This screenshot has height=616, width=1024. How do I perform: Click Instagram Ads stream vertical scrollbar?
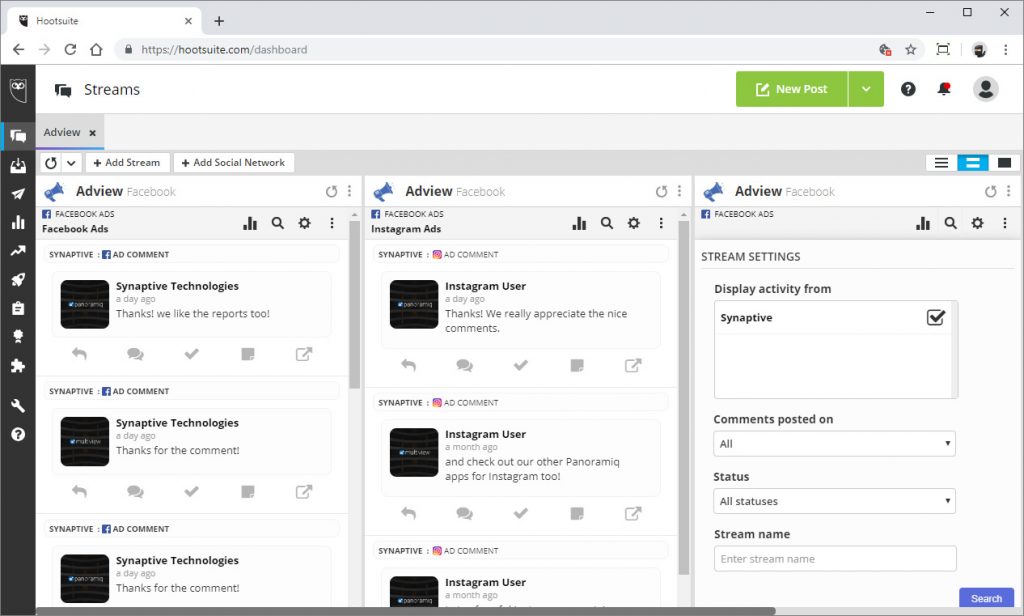pyautogui.click(x=684, y=397)
